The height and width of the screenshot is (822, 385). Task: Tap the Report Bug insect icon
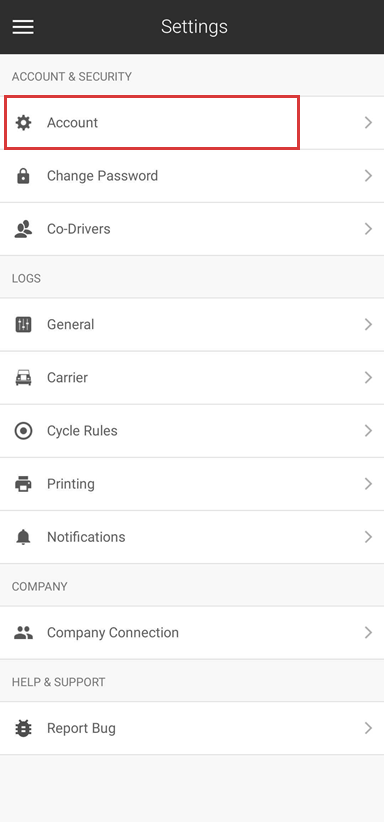point(23,728)
